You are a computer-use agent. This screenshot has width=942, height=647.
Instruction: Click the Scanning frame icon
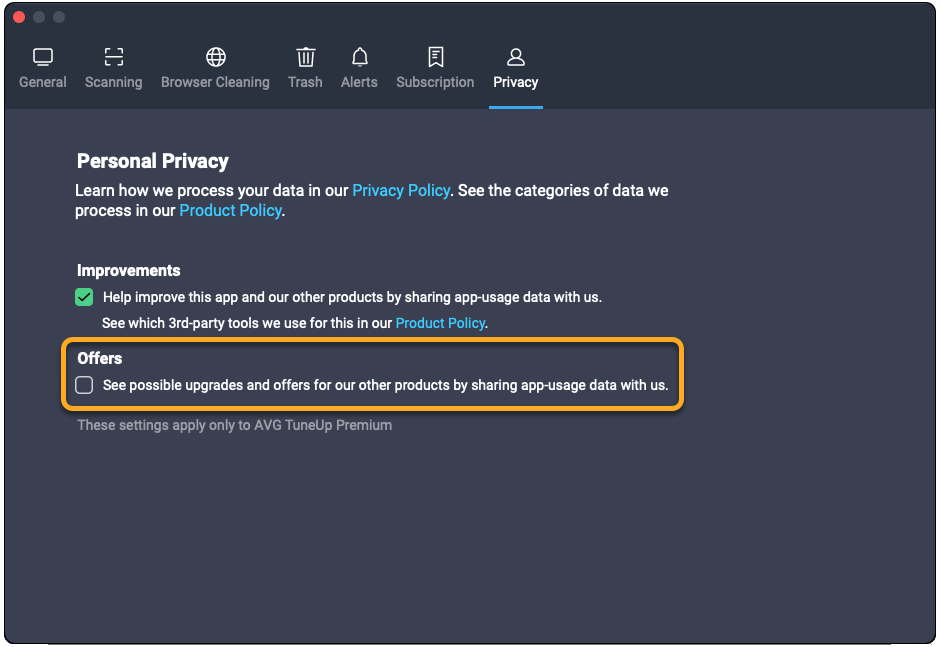pyautogui.click(x=113, y=57)
